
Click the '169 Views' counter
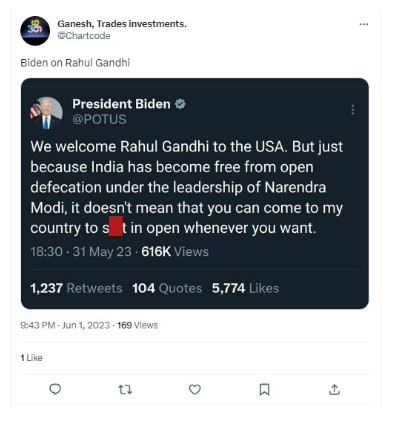pos(137,325)
